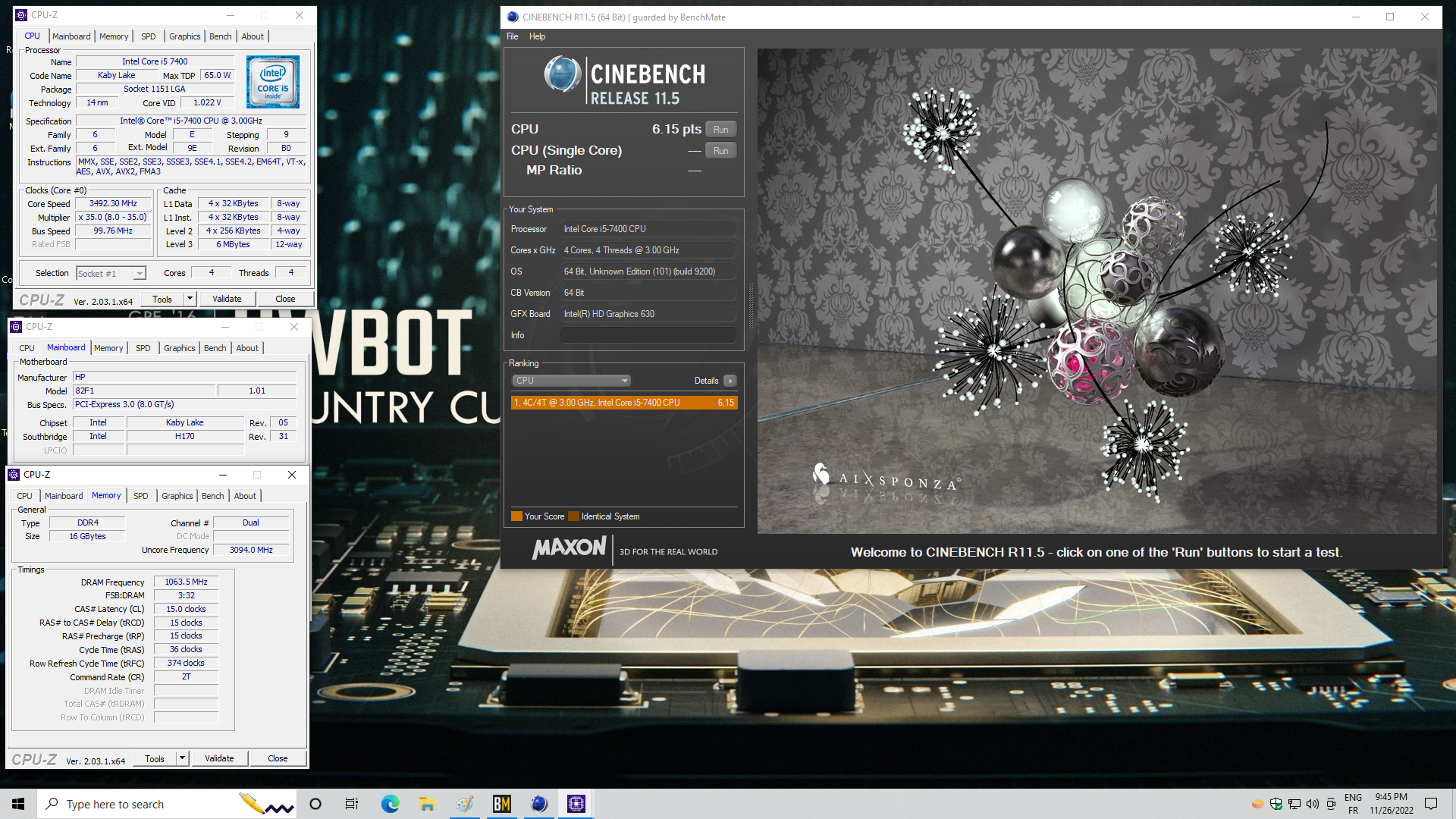Open the Ranking CPU dropdown

572,381
